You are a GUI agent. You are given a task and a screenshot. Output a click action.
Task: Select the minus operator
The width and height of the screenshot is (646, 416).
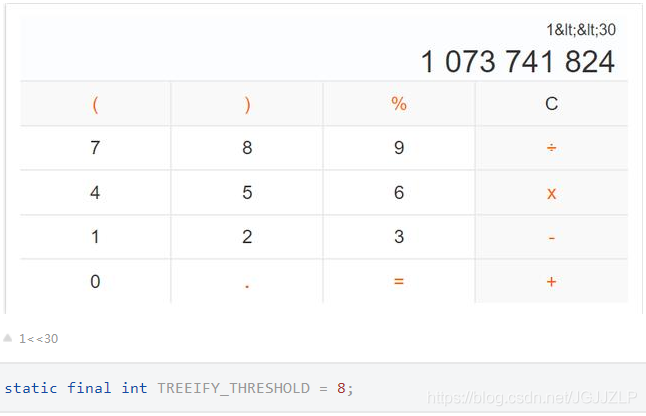click(x=552, y=237)
